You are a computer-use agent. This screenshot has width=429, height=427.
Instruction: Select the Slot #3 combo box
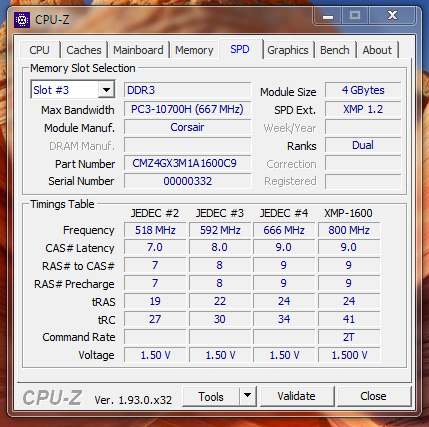click(x=73, y=90)
